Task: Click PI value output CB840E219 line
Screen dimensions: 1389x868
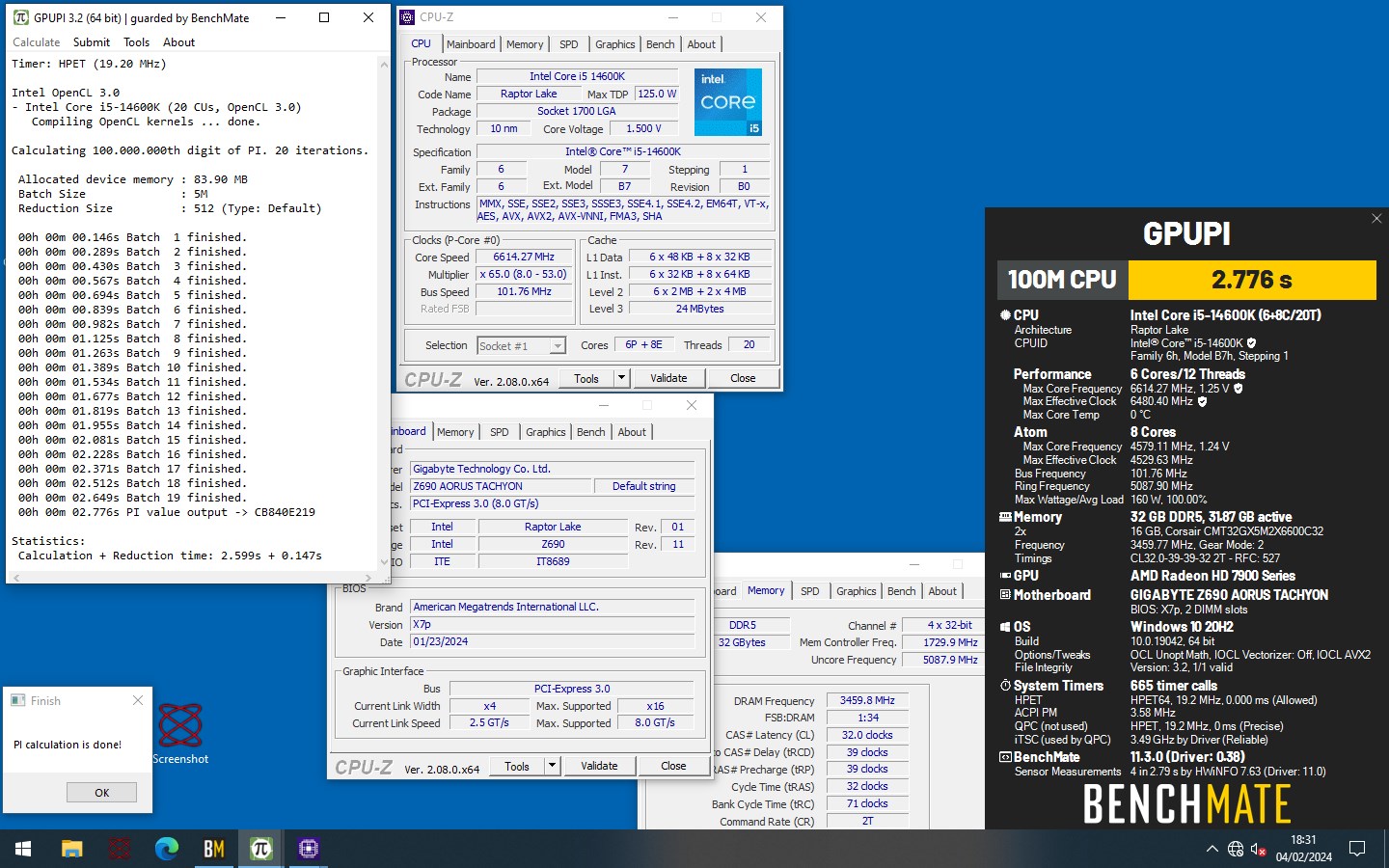Action: pyautogui.click(x=166, y=512)
